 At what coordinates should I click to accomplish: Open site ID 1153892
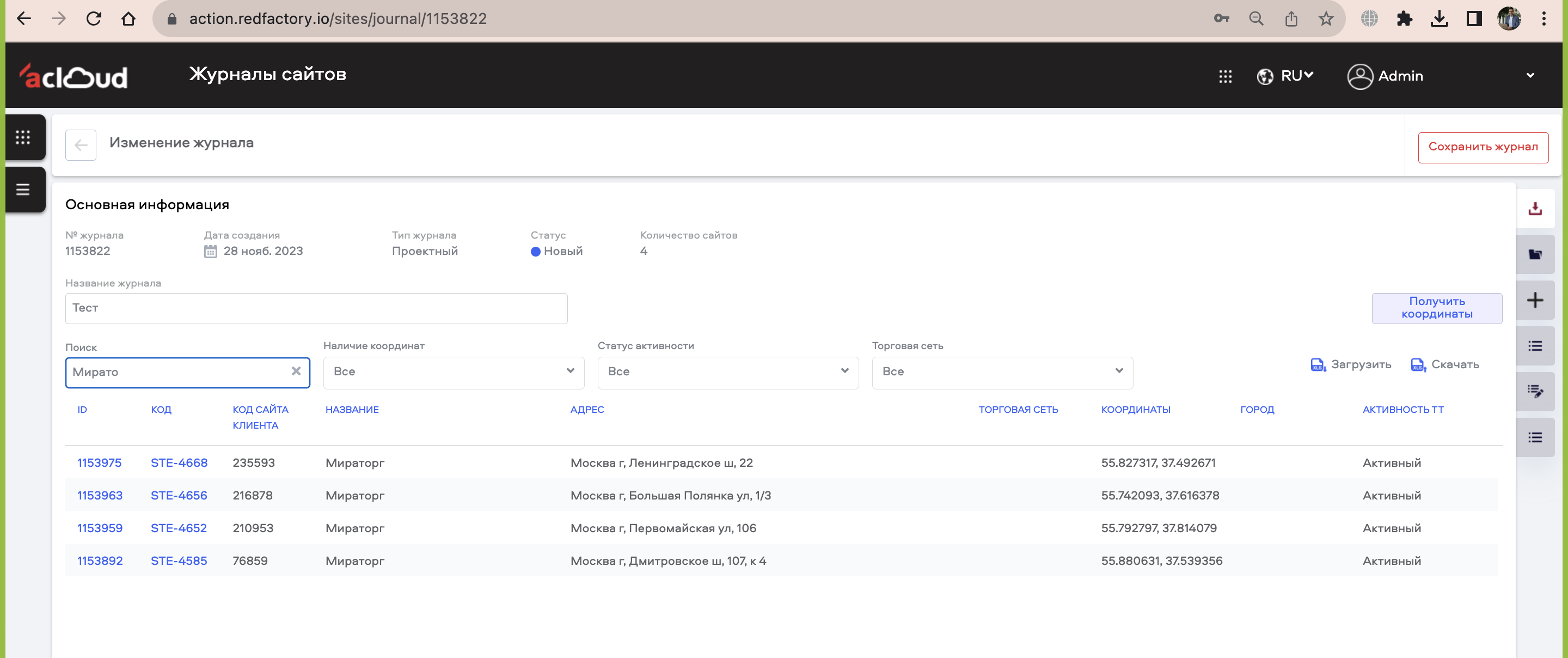(100, 561)
